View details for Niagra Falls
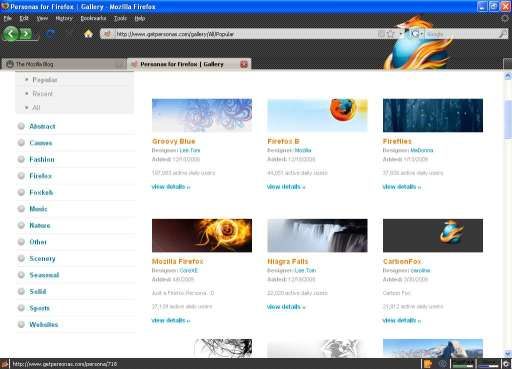The image size is (512, 369). click(x=286, y=307)
